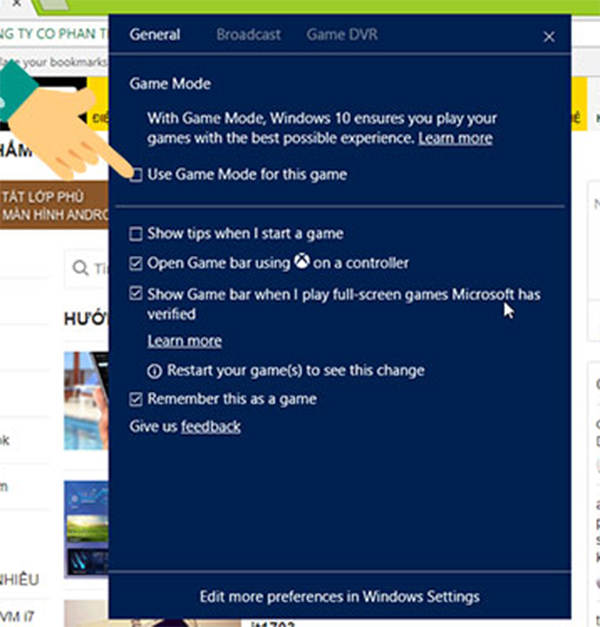Screen dimensions: 600x627
Task: Open the Broadcast tab
Action: click(x=248, y=35)
